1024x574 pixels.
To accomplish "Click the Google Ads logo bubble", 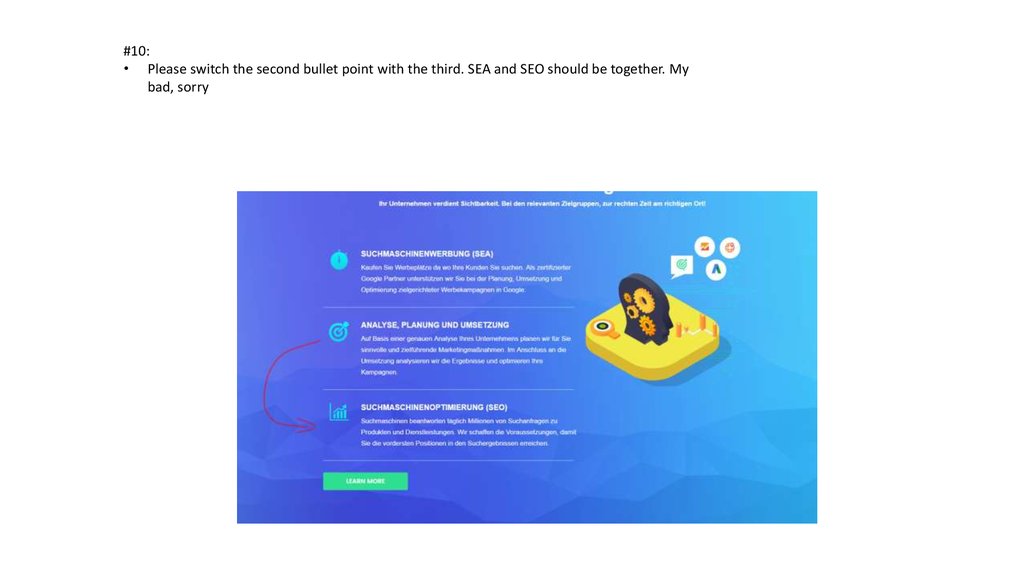I will click(716, 269).
